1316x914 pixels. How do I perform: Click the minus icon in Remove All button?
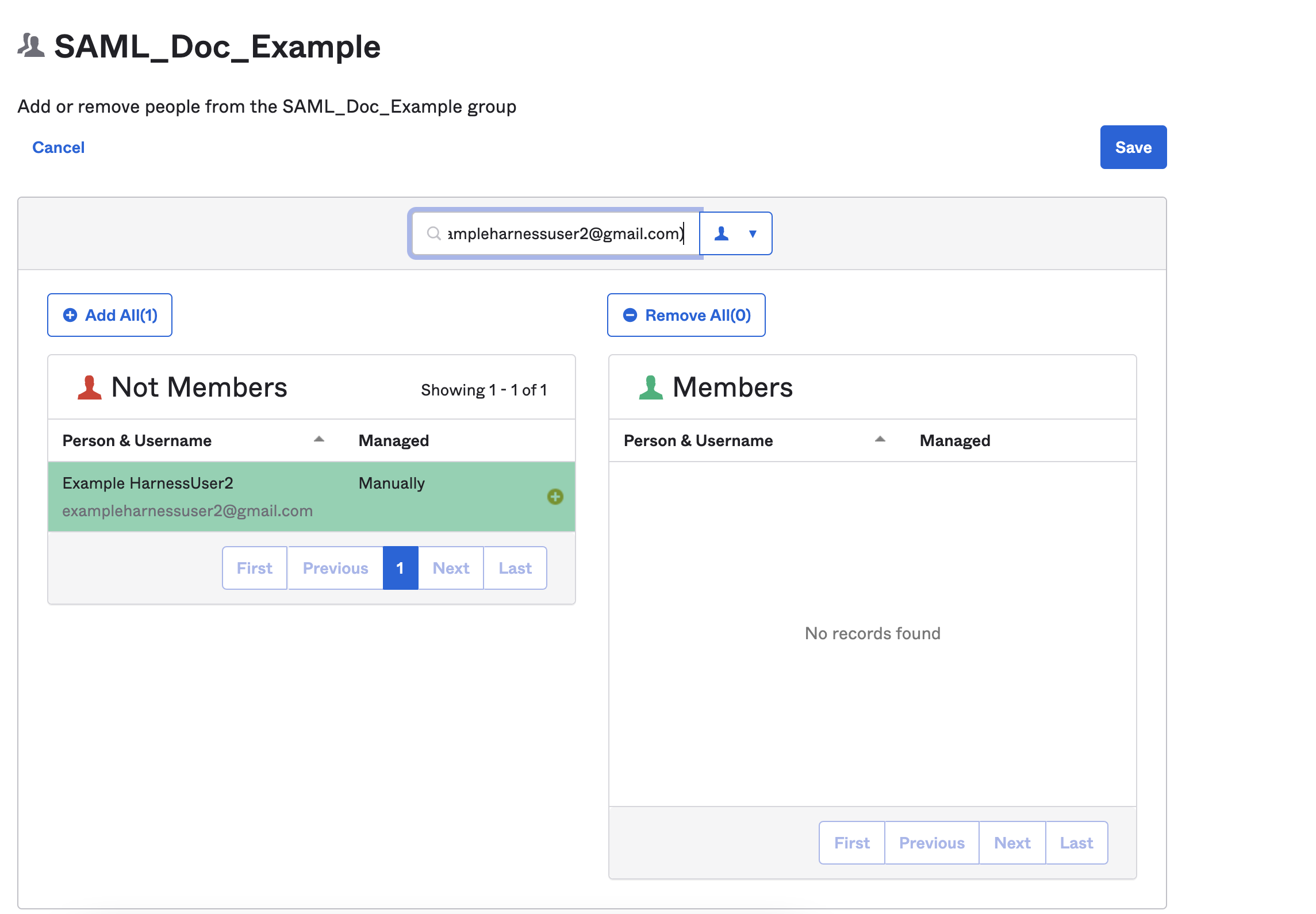[x=630, y=315]
